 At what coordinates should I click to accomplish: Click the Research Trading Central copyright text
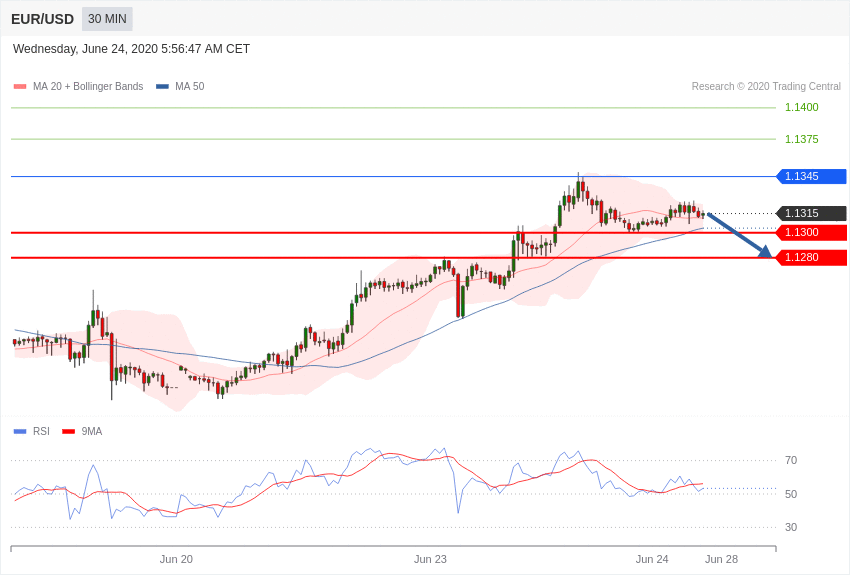pos(766,87)
